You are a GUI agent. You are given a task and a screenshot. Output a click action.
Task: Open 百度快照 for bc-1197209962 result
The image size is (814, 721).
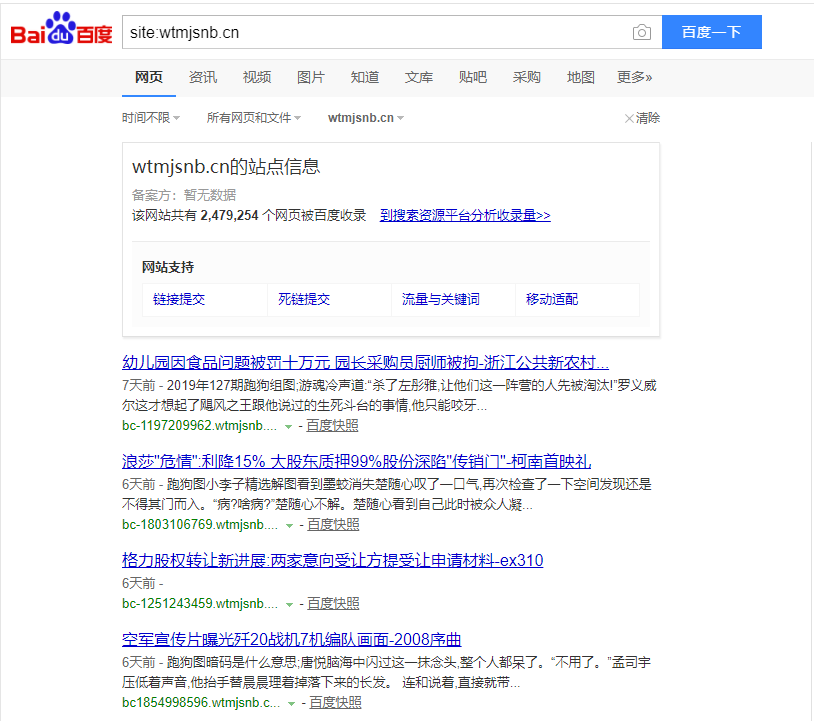pyautogui.click(x=332, y=426)
